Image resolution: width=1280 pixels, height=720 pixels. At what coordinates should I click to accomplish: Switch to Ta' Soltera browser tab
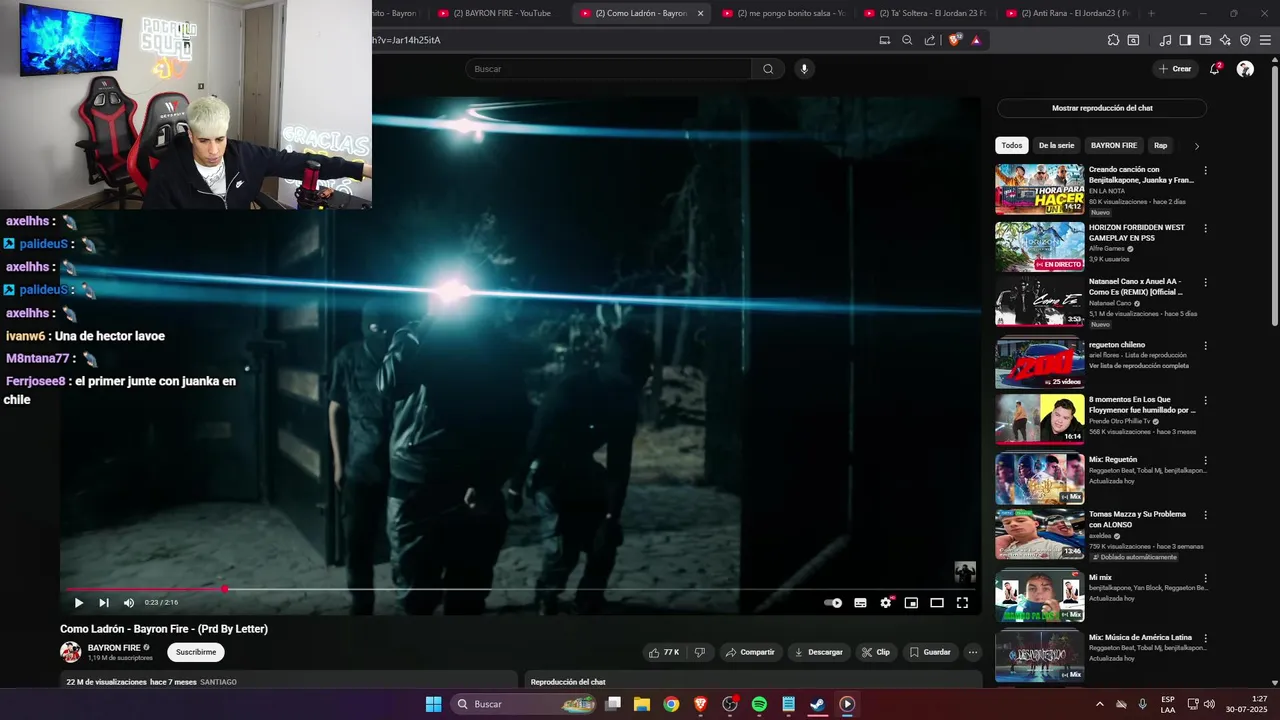(x=925, y=13)
